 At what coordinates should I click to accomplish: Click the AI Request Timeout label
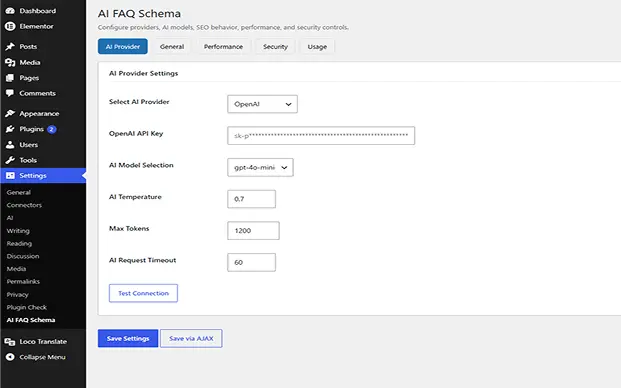point(143,260)
